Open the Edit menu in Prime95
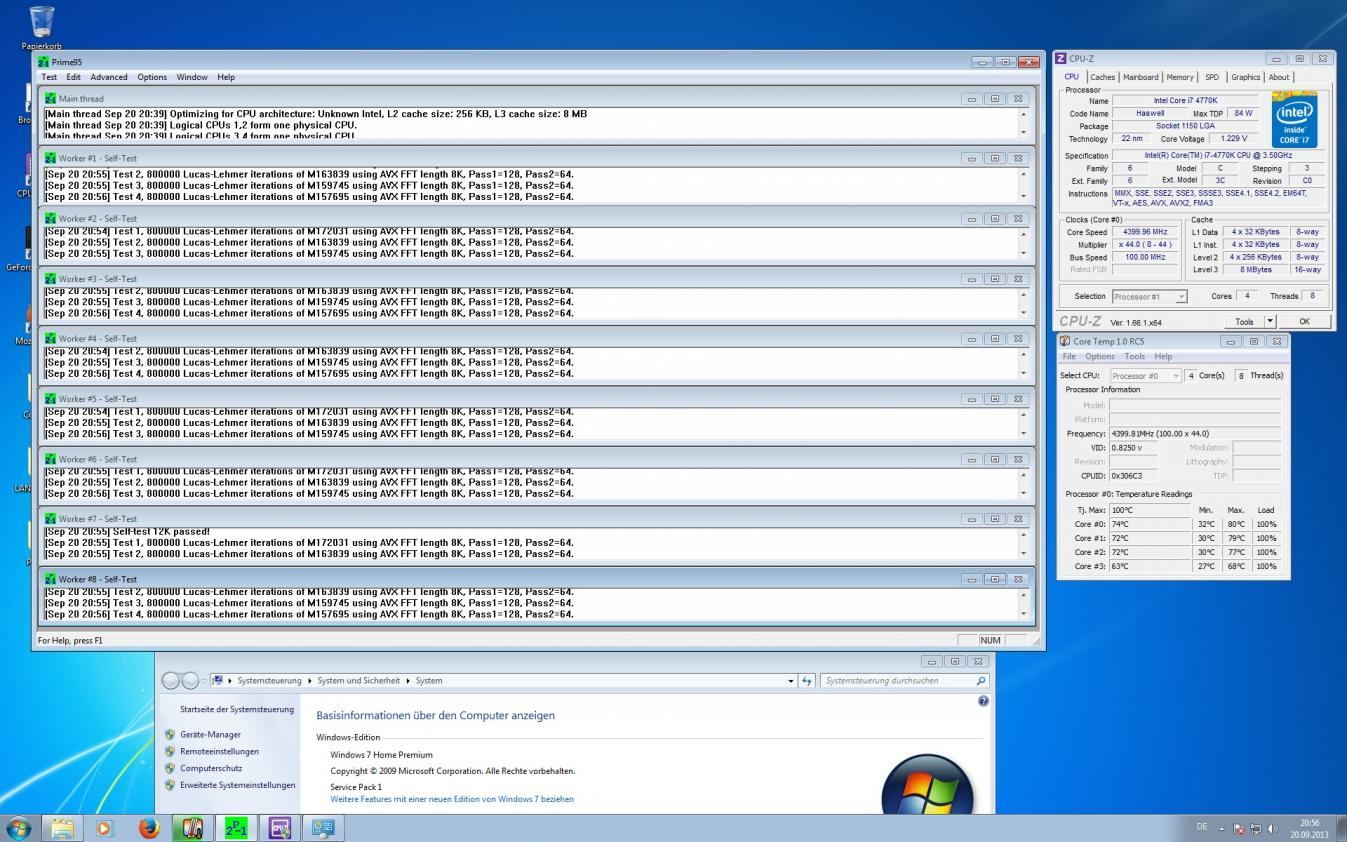 click(x=74, y=77)
